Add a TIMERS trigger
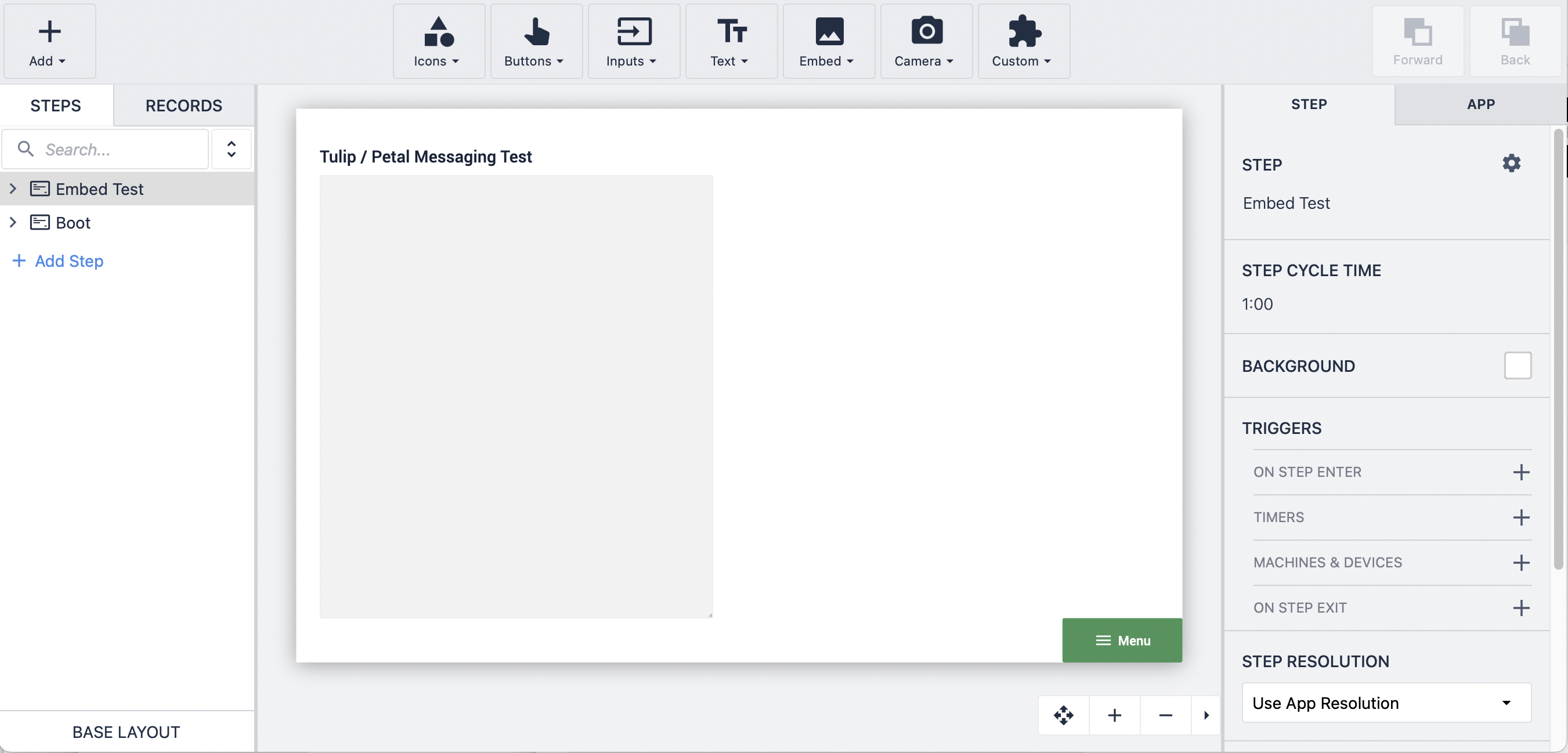The image size is (1568, 753). (x=1521, y=517)
